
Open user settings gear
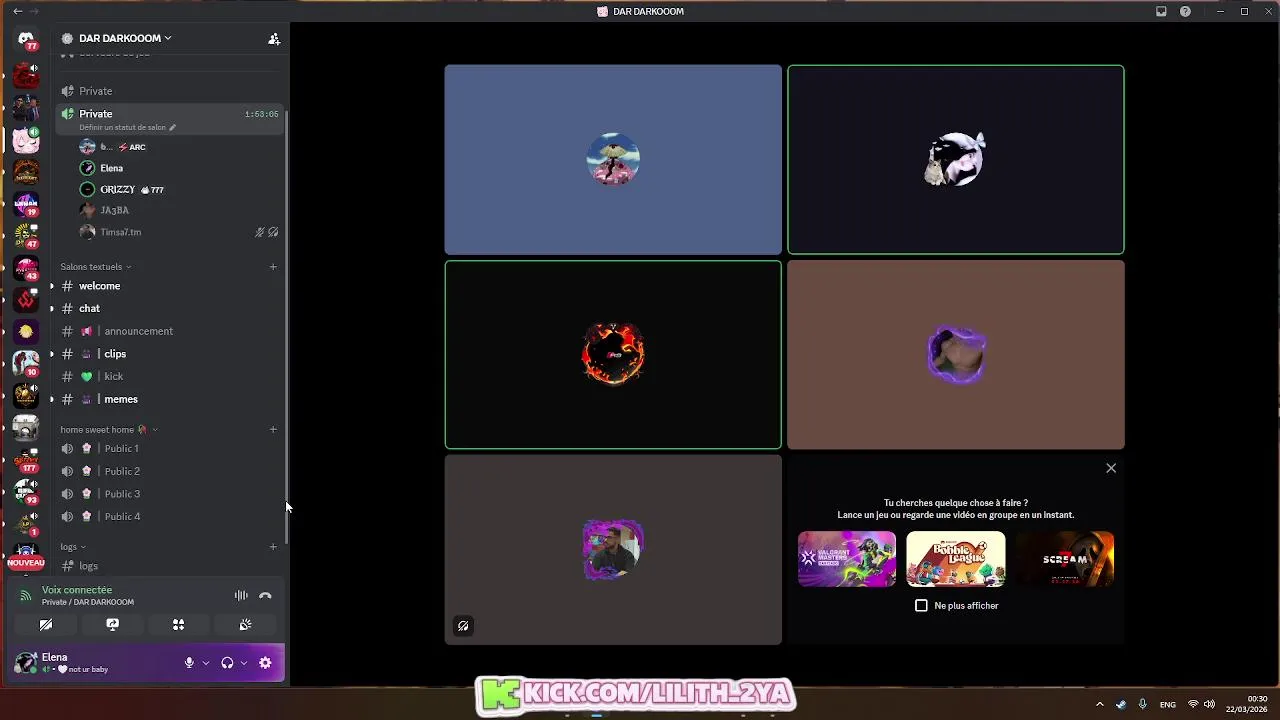coord(265,663)
